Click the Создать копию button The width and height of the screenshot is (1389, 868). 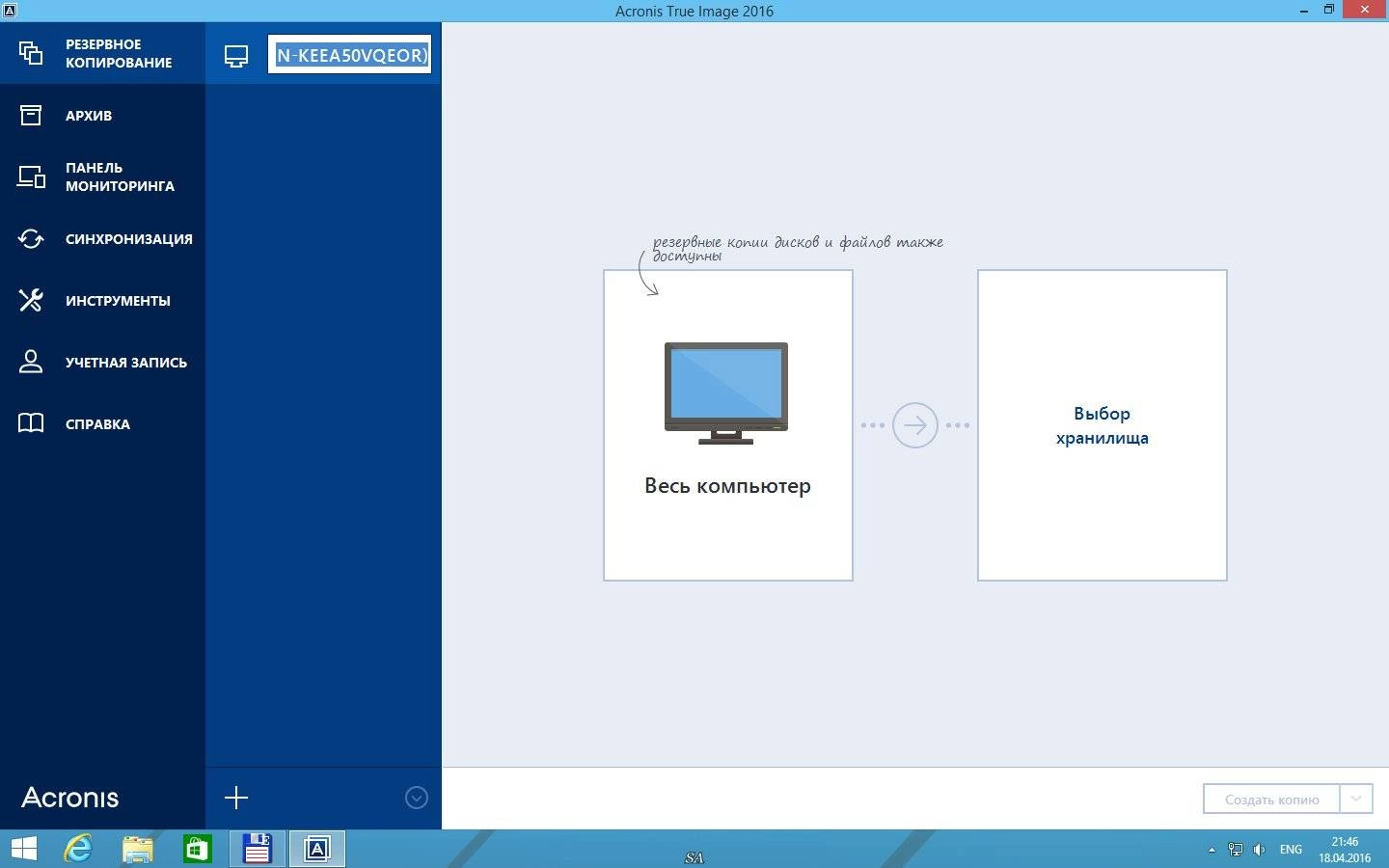(x=1271, y=800)
